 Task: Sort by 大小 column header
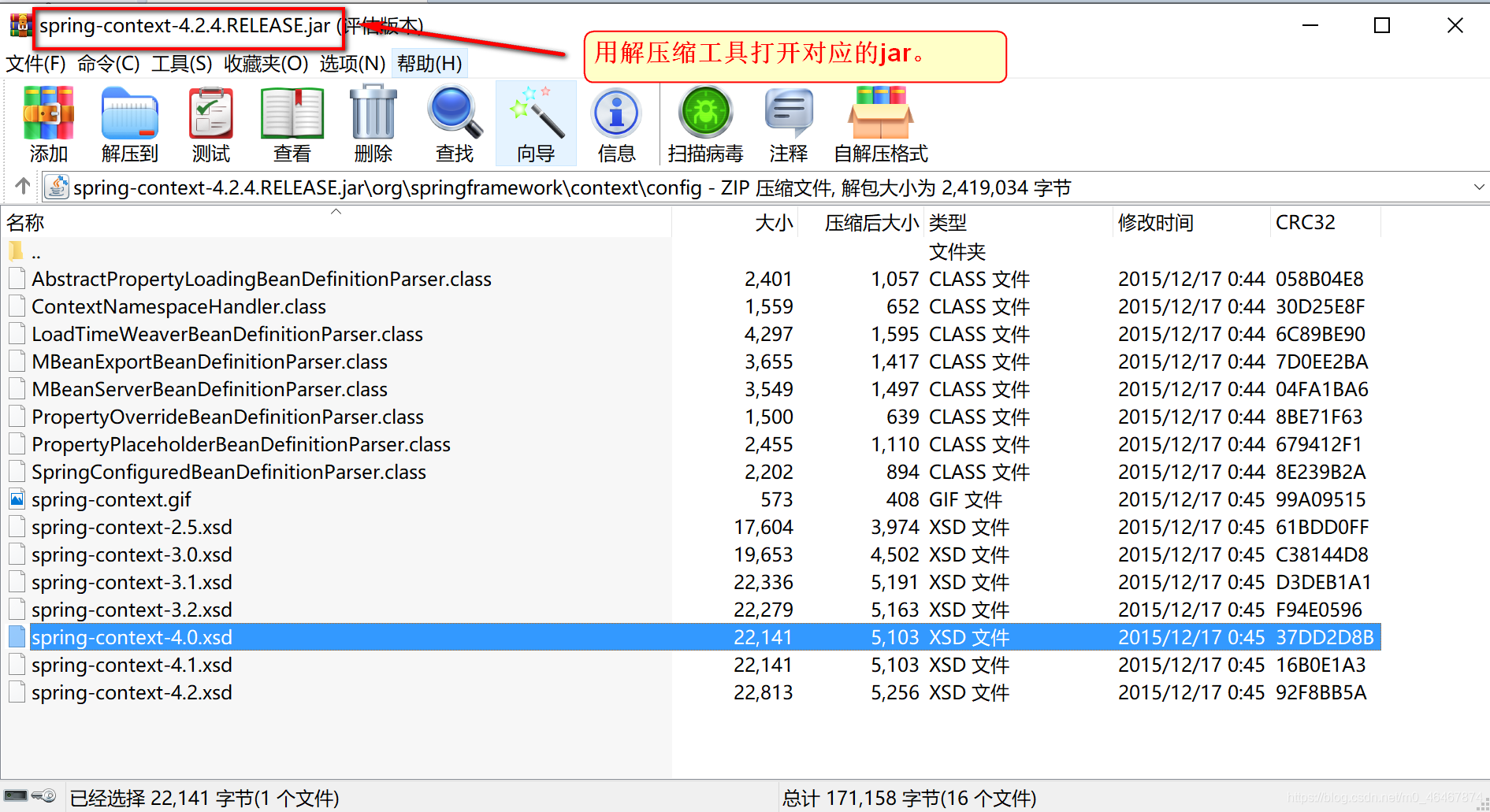[735, 223]
